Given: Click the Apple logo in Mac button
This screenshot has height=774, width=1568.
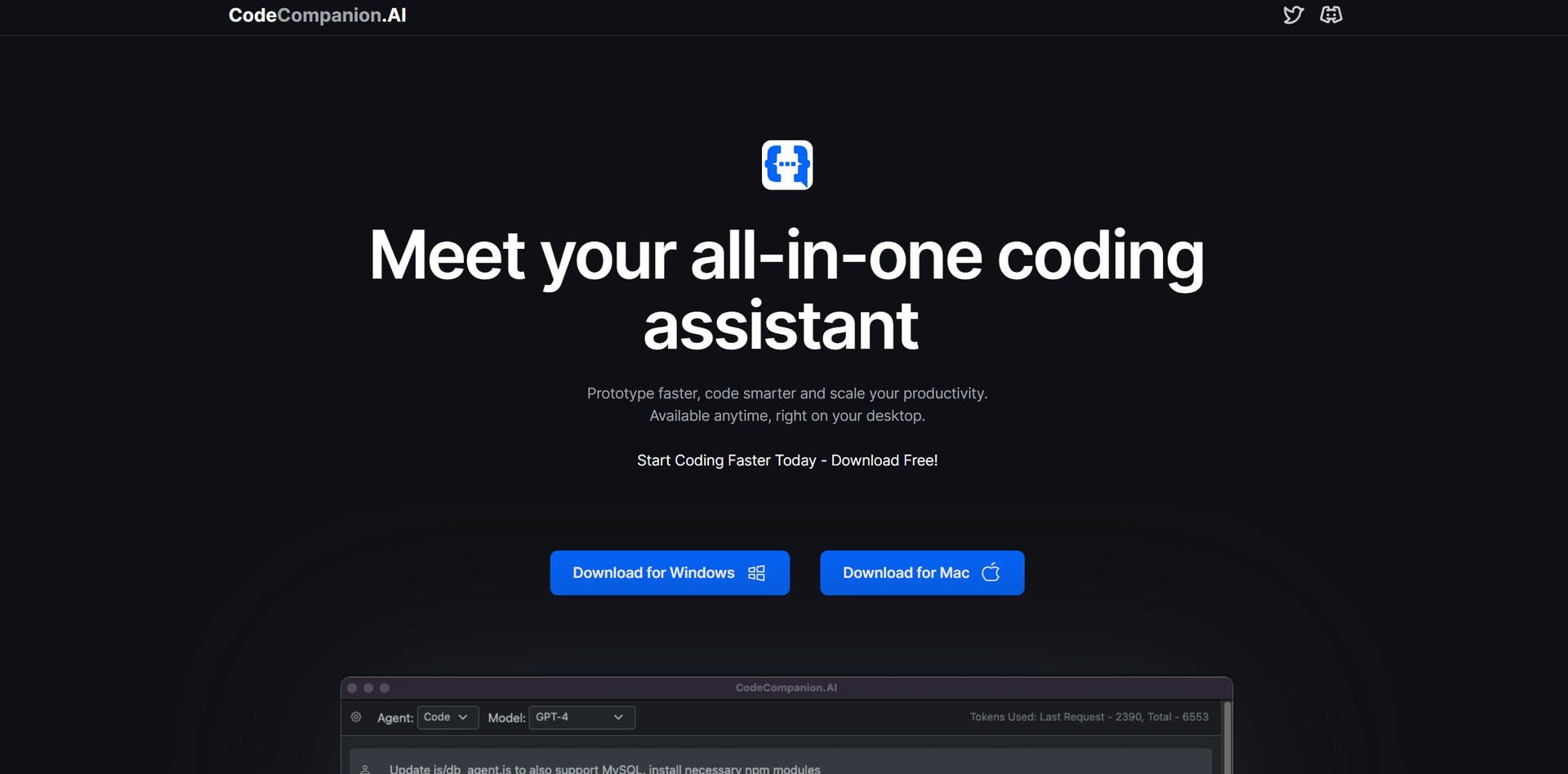Looking at the screenshot, I should click(991, 572).
